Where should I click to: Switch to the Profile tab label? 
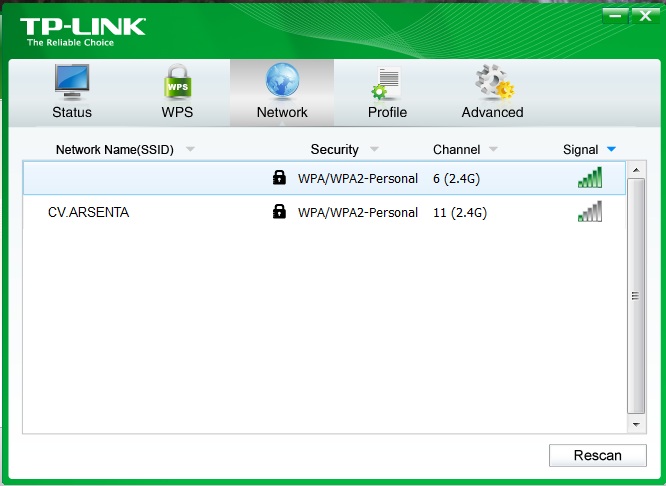(387, 112)
